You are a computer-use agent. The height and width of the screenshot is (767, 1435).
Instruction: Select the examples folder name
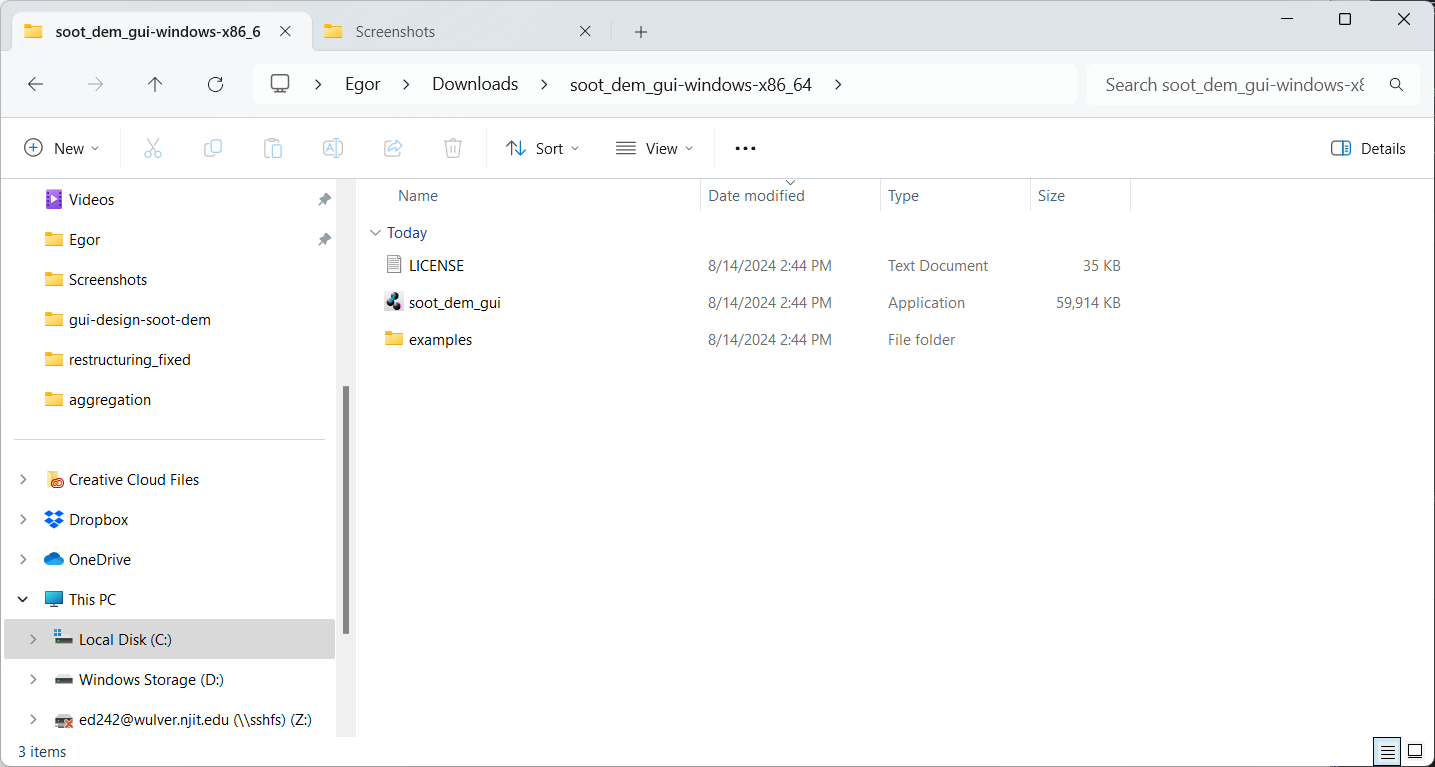click(x=440, y=340)
